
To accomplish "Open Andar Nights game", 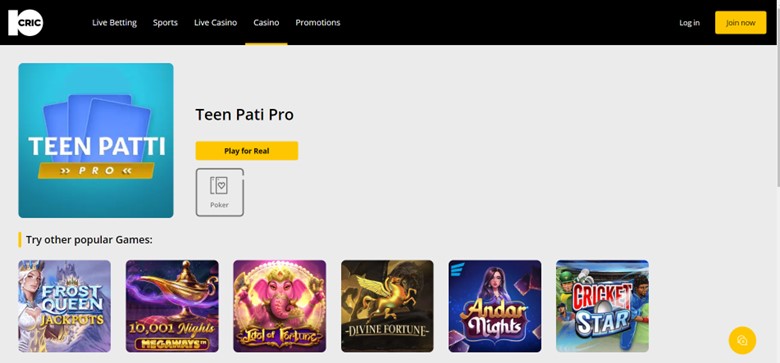I will pos(495,306).
